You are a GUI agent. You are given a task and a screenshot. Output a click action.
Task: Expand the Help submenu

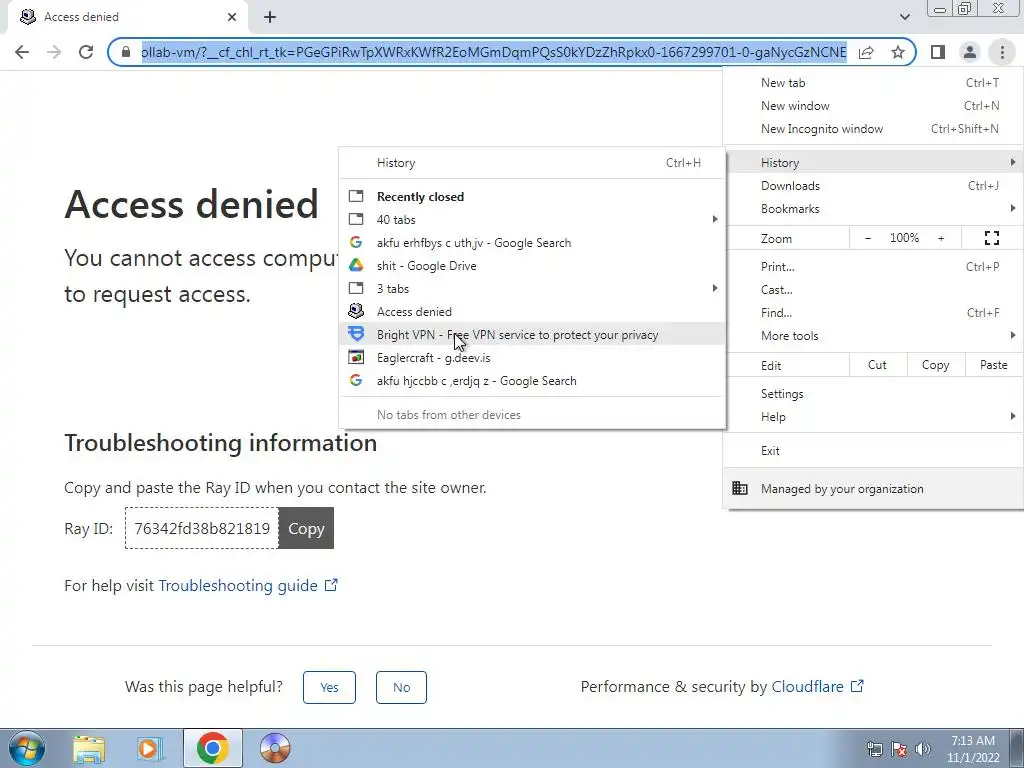(872, 417)
